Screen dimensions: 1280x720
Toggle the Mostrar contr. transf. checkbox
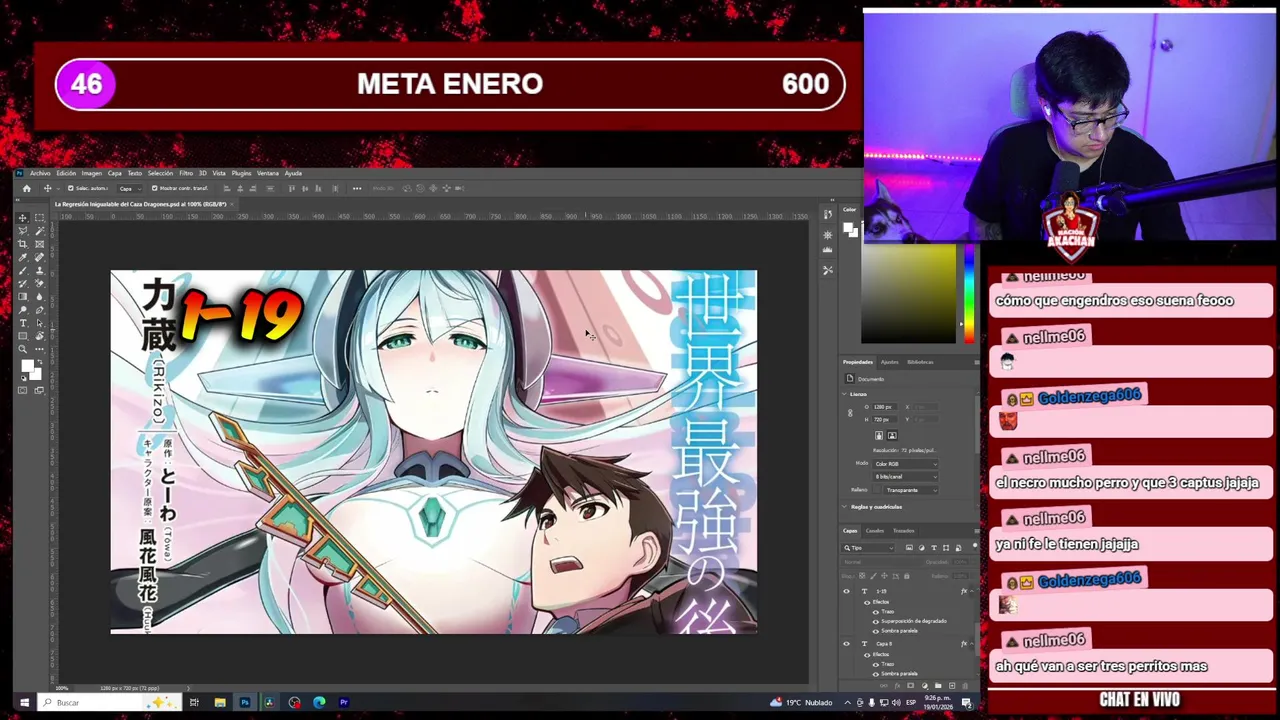pyautogui.click(x=154, y=188)
